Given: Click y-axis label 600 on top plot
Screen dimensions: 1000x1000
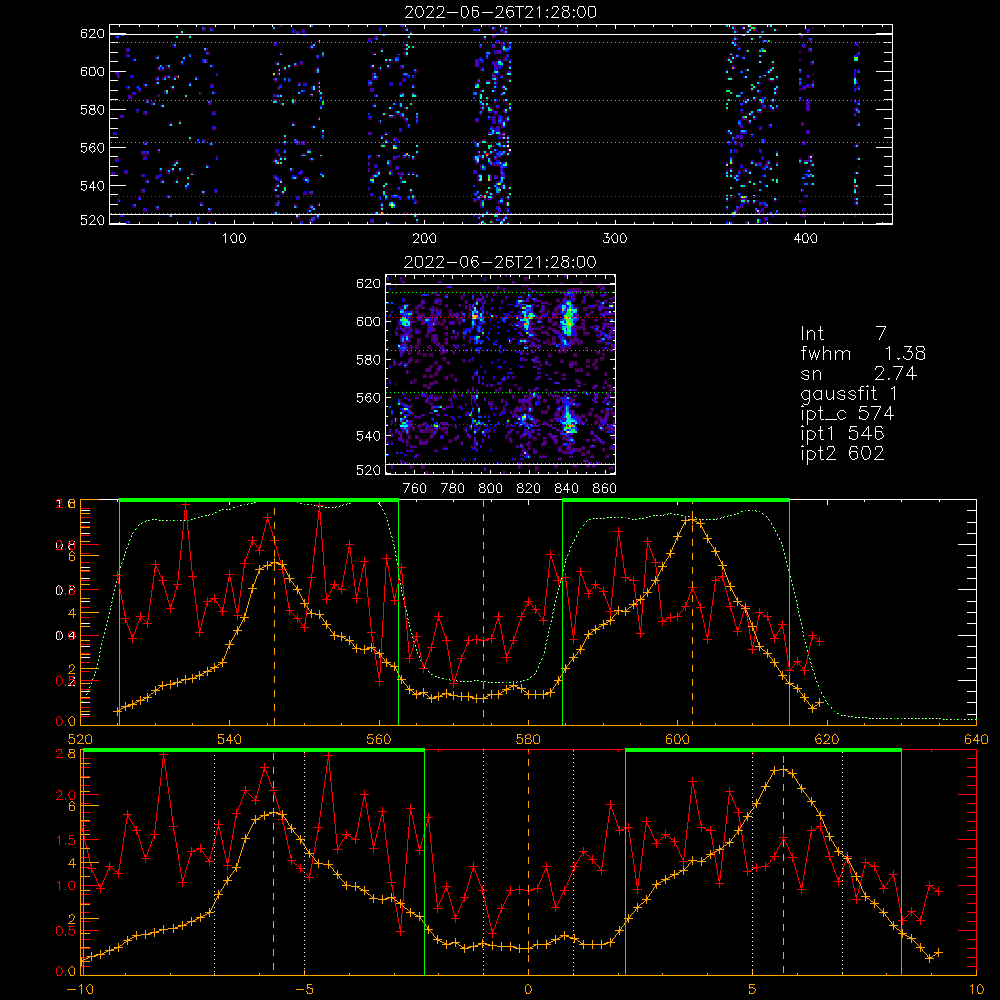Looking at the screenshot, I should tap(92, 71).
